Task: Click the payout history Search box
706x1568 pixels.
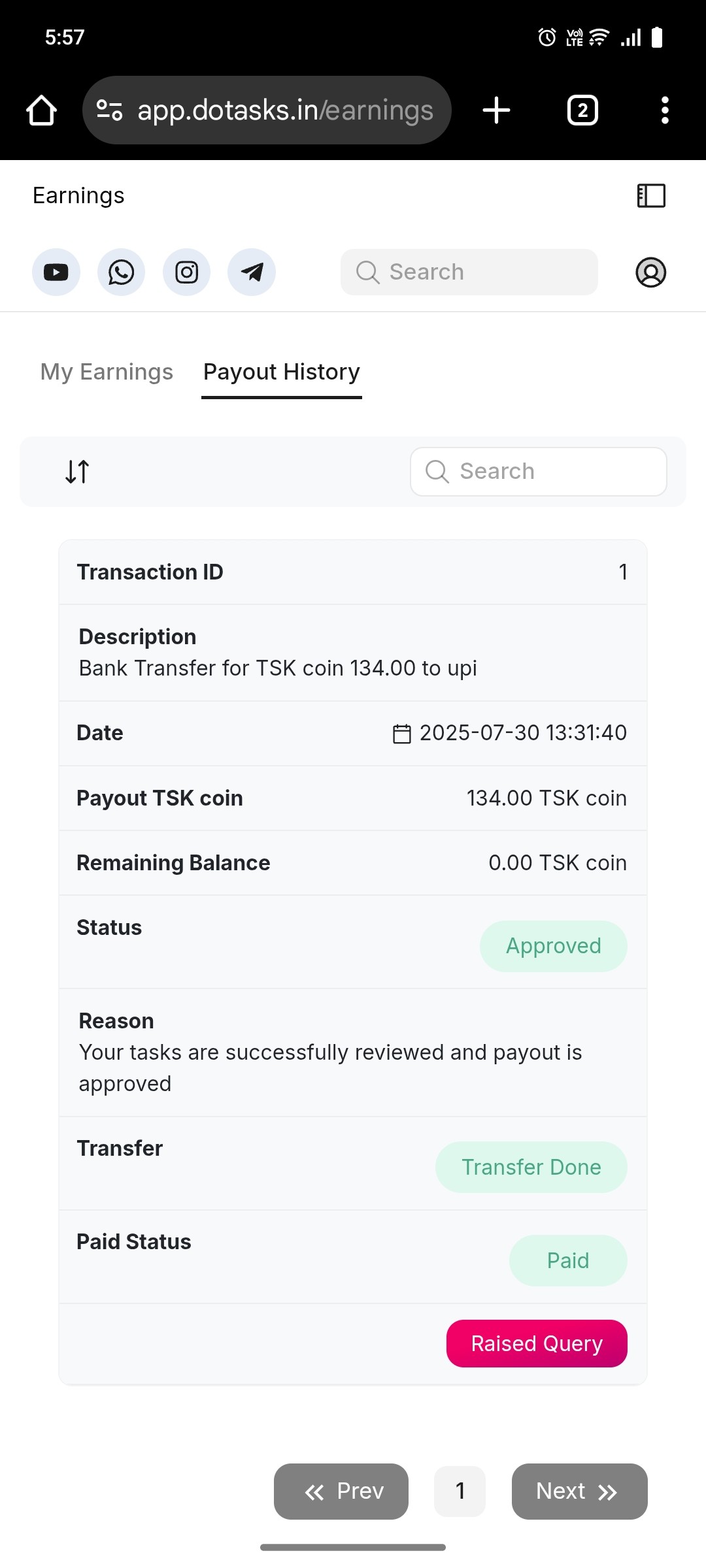Action: [539, 471]
